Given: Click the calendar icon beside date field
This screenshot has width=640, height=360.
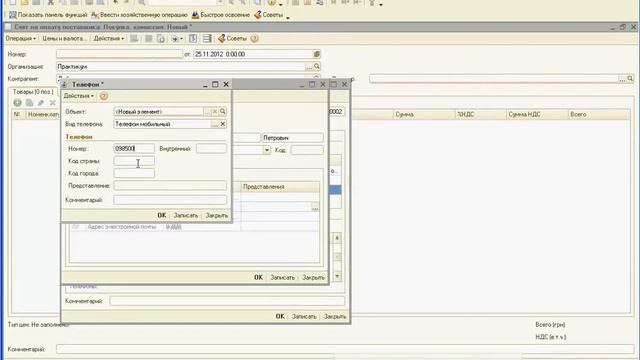Looking at the screenshot, I should click(317, 54).
